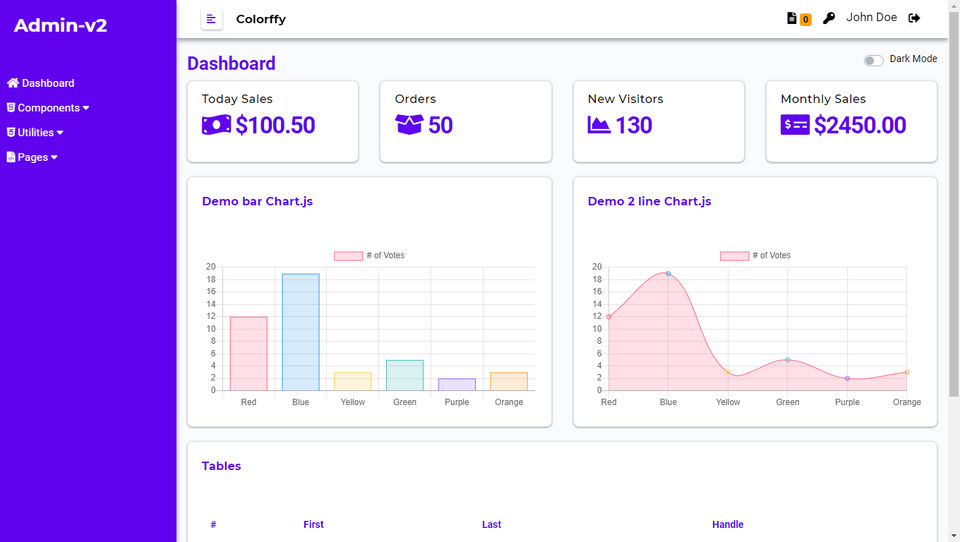Click the scrollbar up arrow
The height and width of the screenshot is (542, 960).
point(954,5)
